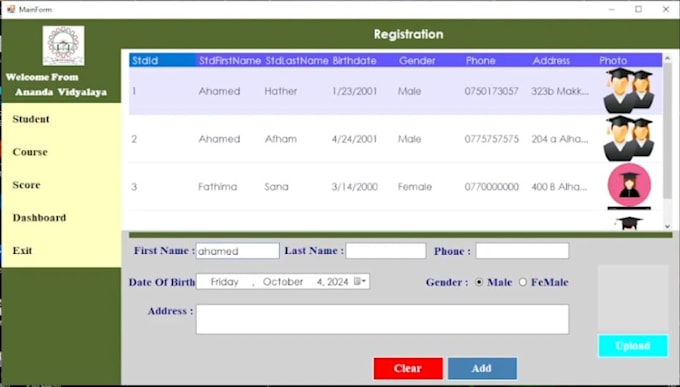Viewport: 680px width, 387px height.
Task: Click the red Clear button
Action: (x=408, y=368)
